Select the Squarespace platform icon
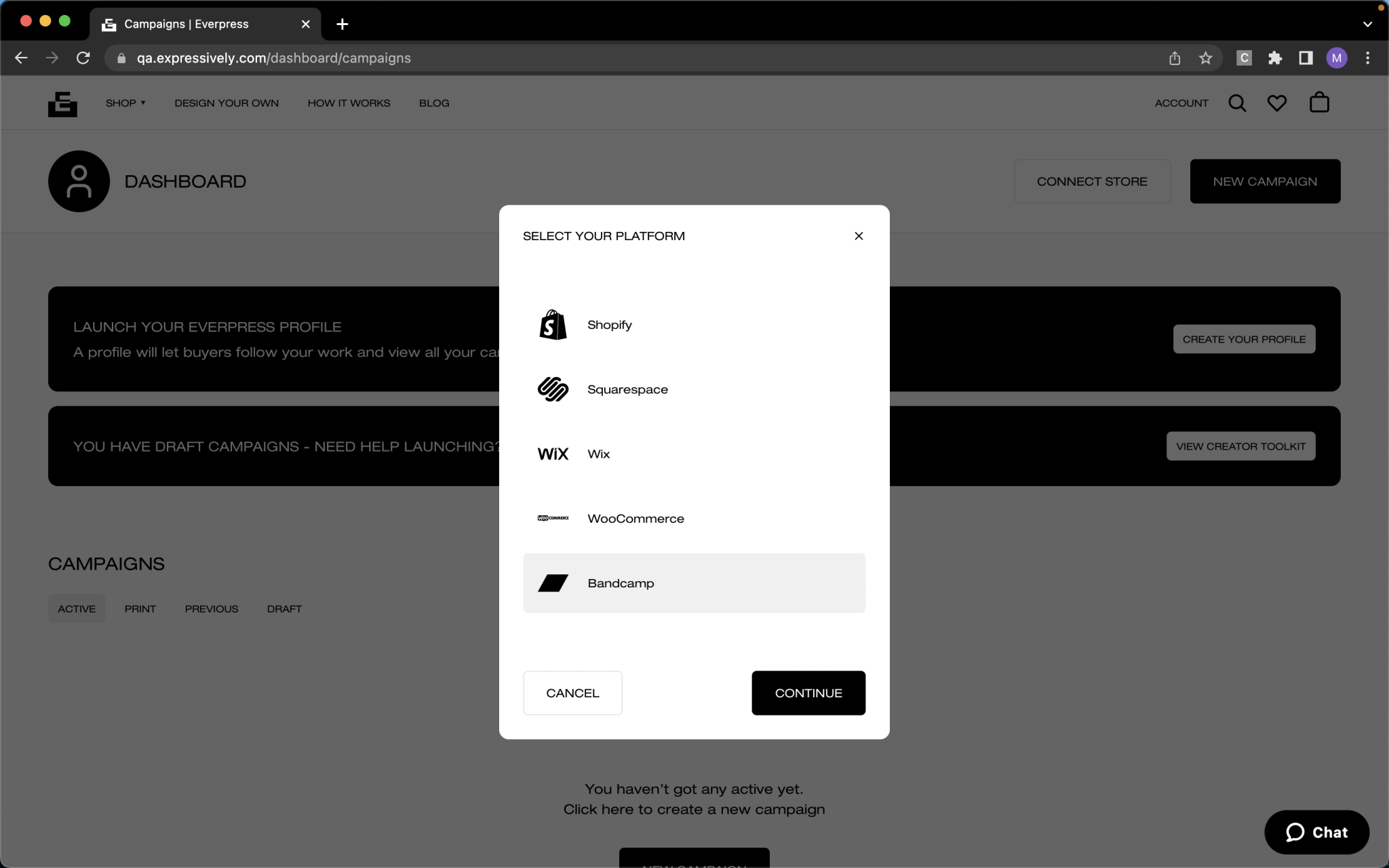The image size is (1389, 868). point(553,389)
